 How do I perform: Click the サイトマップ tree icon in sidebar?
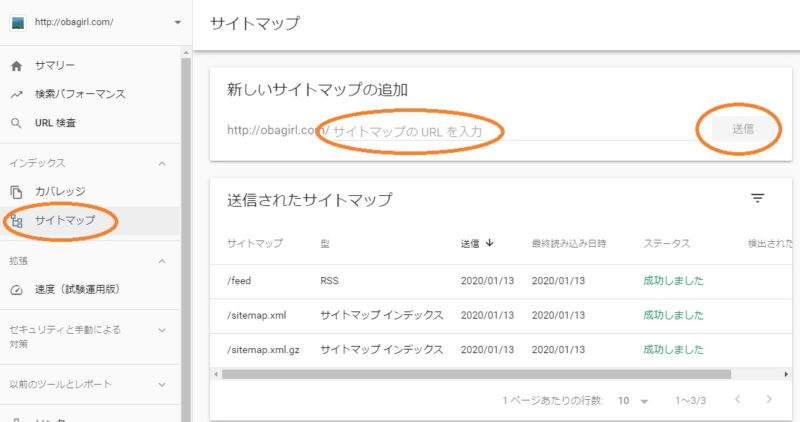[16, 221]
